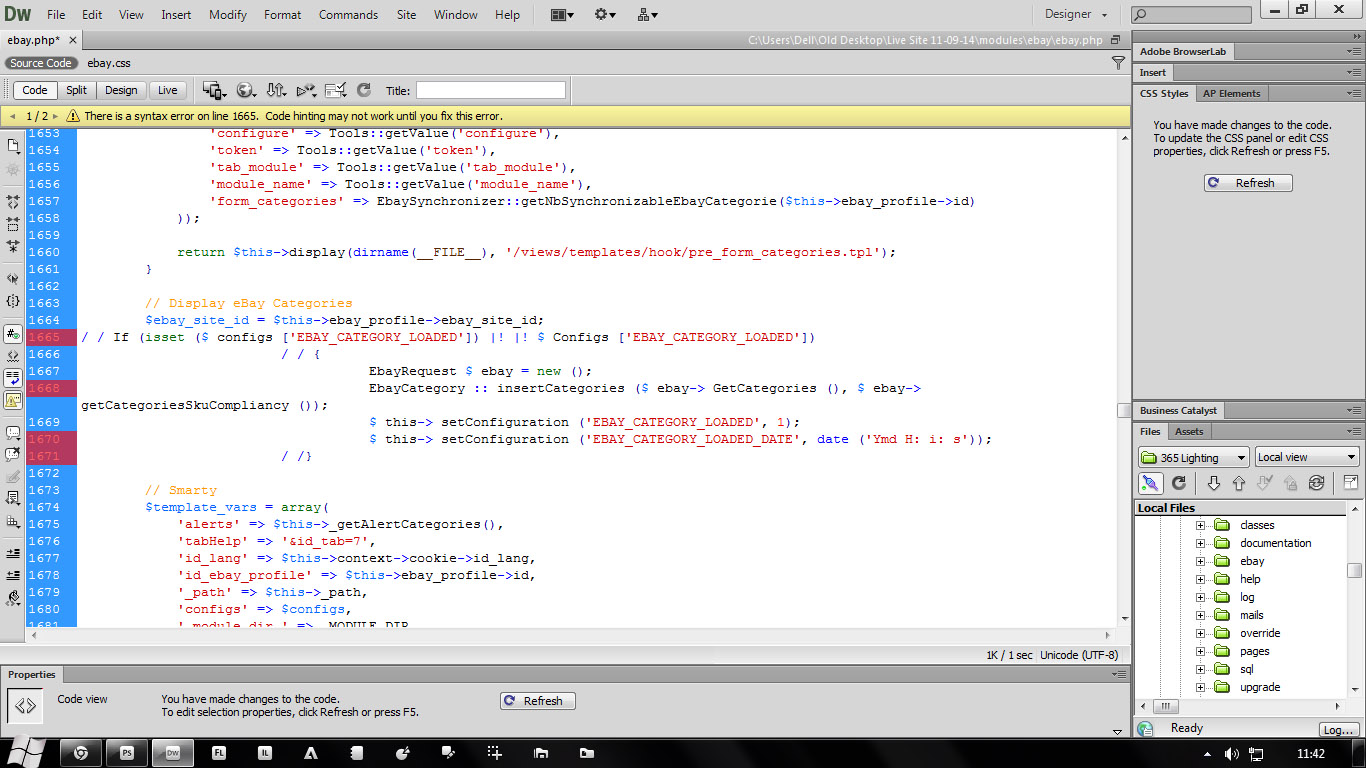The width and height of the screenshot is (1366, 768).
Task: Click the filter funnel icon near file path
Action: coord(1118,63)
